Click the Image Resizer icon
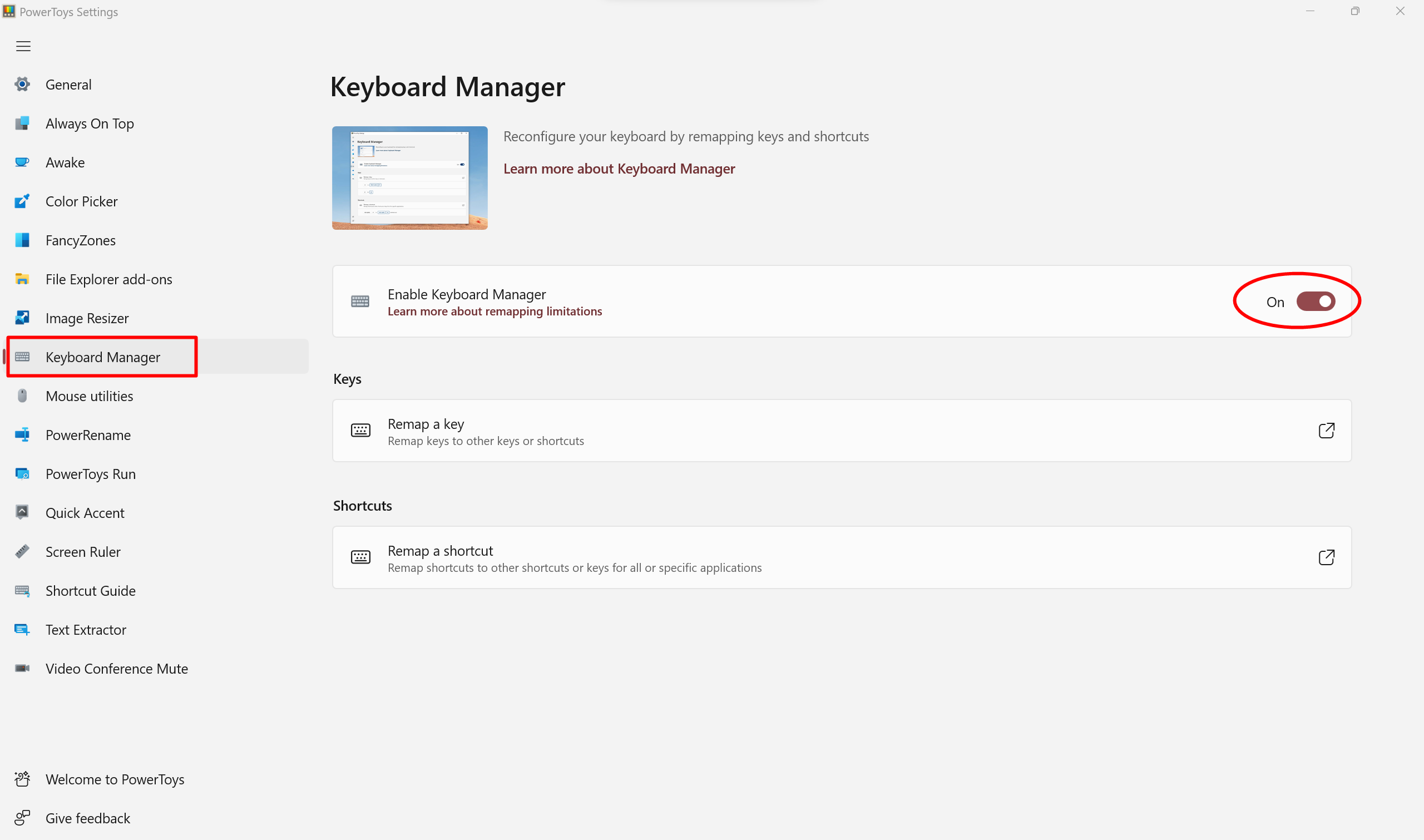 click(x=22, y=318)
